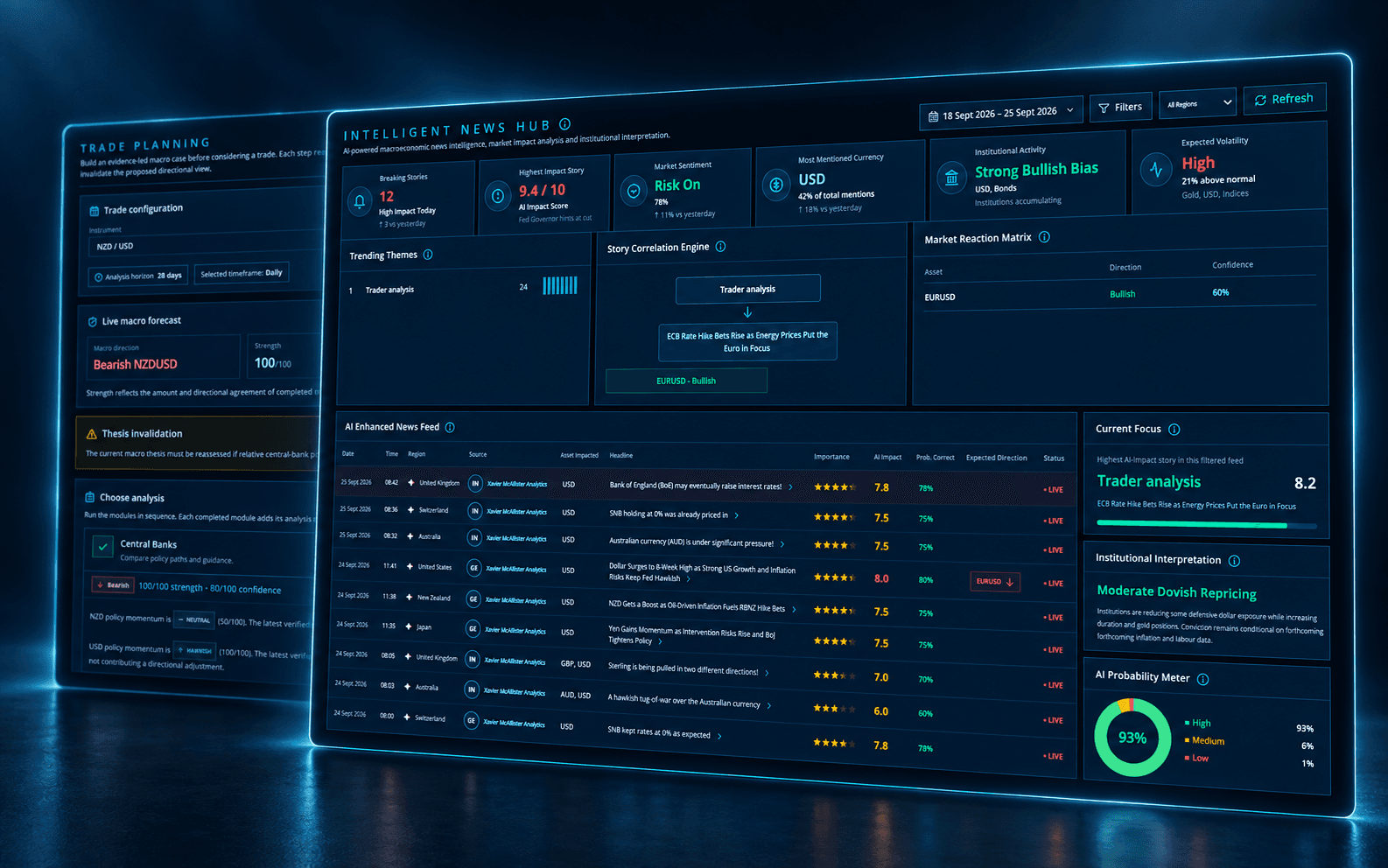Click the AI Enhanced News Feed info icon
The width and height of the screenshot is (1388, 868).
coord(450,427)
